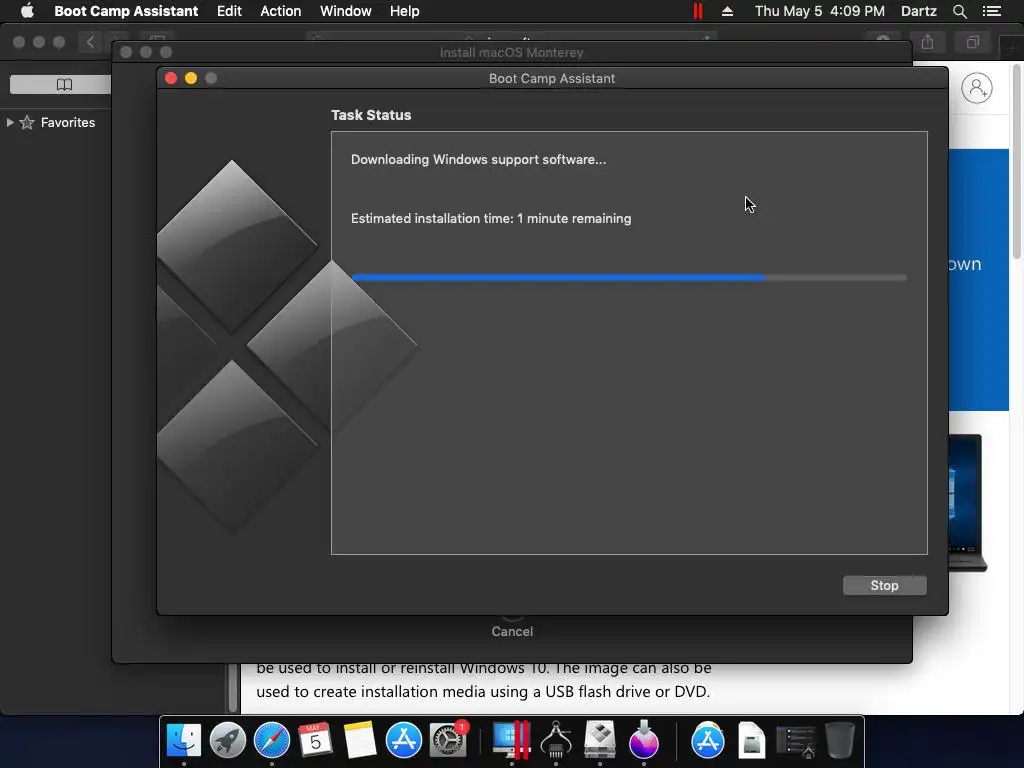Open the disk image file in the Dock

[752, 740]
